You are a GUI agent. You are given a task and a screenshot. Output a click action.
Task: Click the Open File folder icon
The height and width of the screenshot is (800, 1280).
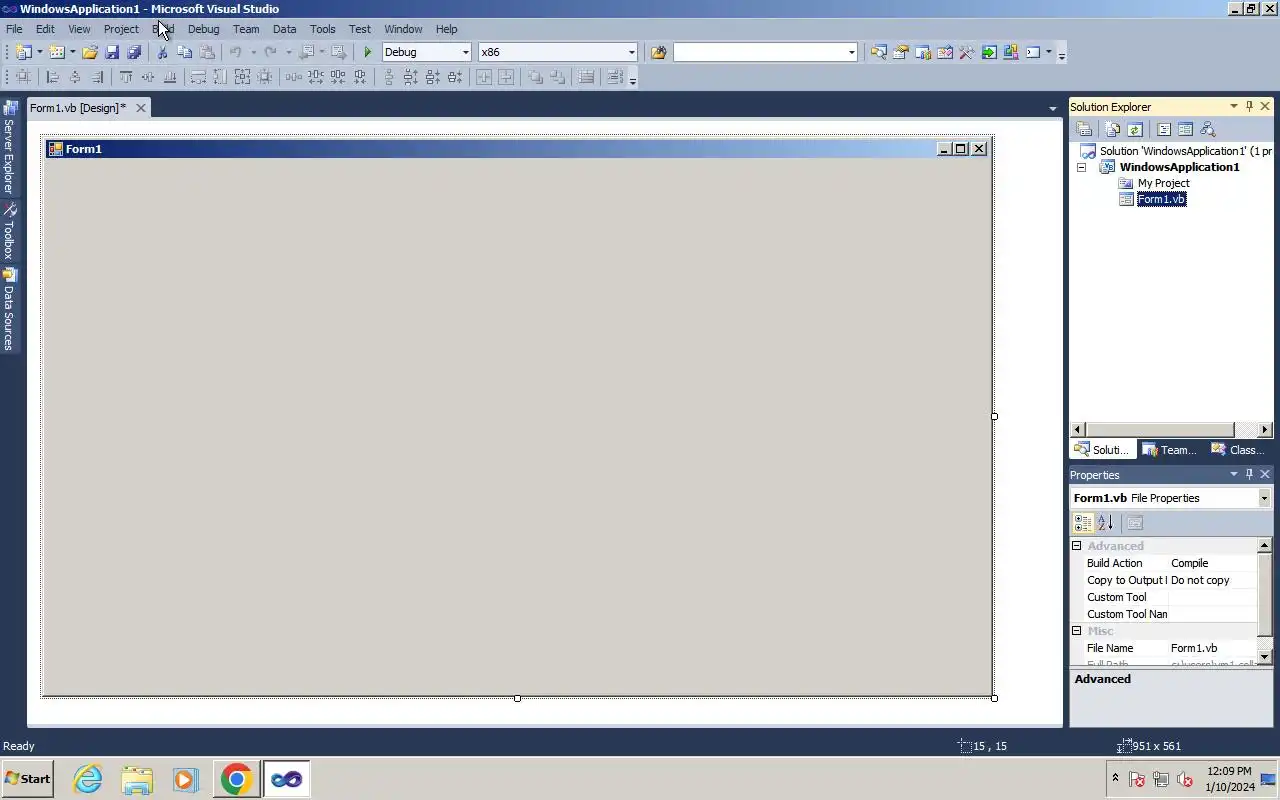click(x=90, y=52)
